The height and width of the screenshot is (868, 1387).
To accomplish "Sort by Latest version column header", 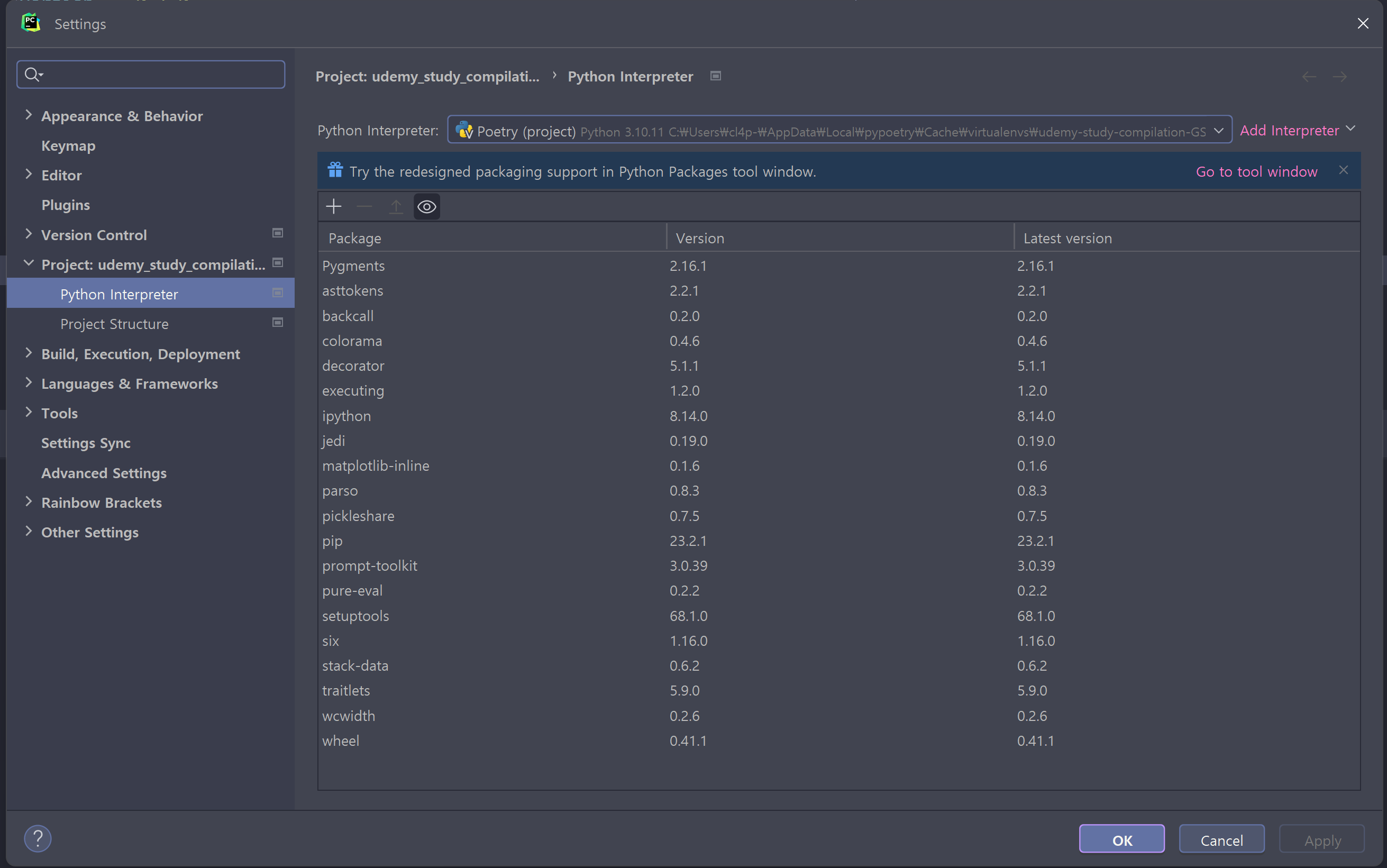I will (1187, 237).
